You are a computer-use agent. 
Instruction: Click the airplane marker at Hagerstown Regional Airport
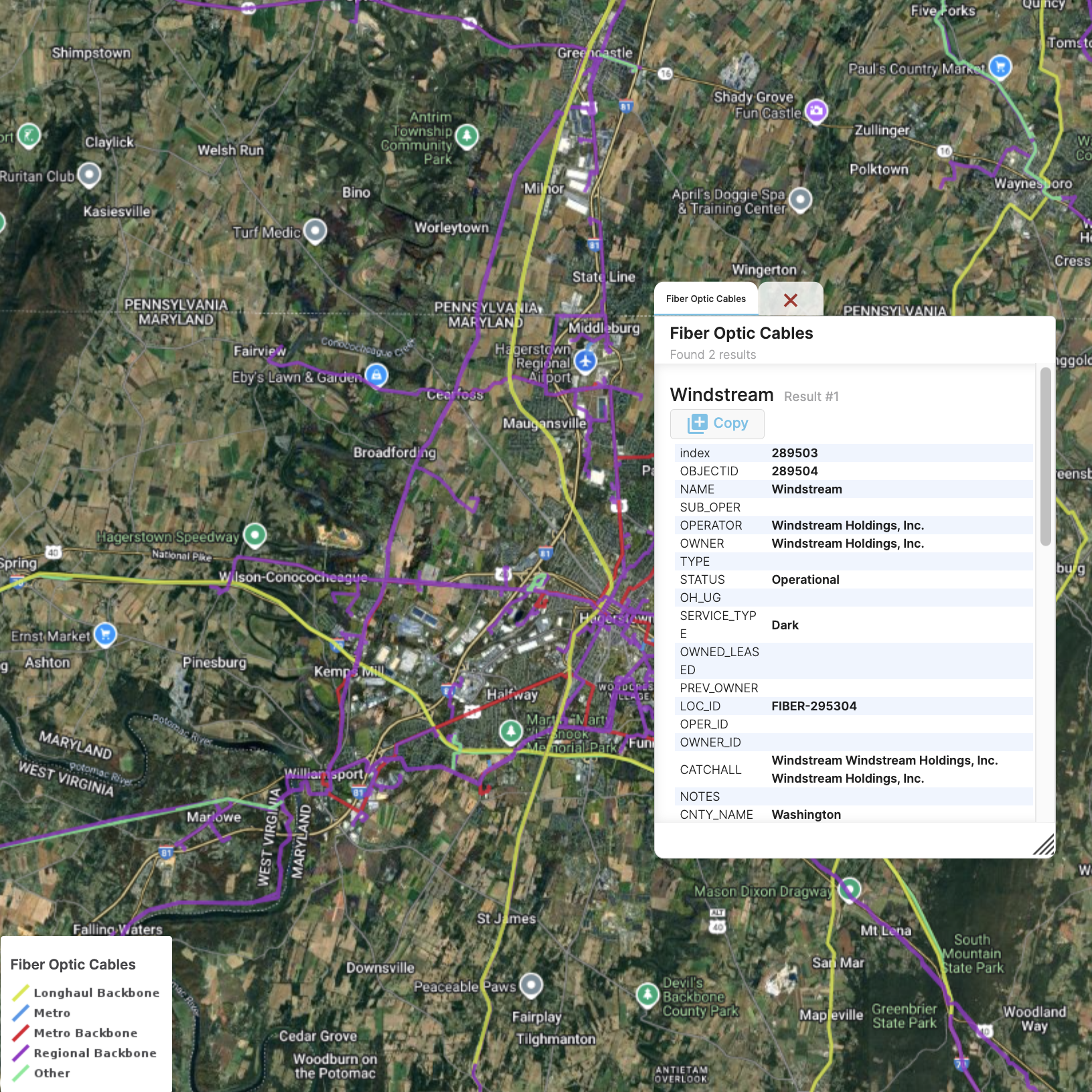[x=584, y=360]
